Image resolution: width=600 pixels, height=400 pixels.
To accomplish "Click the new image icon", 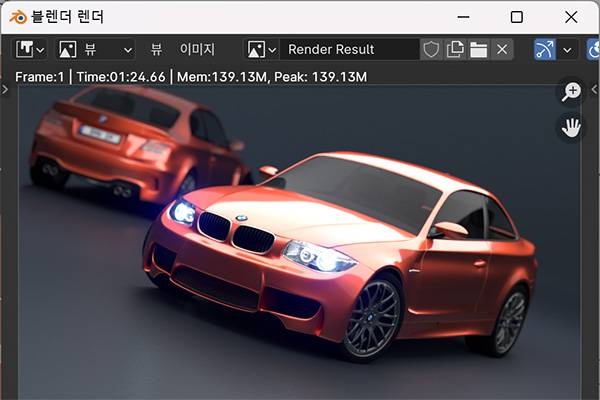I will coord(456,49).
